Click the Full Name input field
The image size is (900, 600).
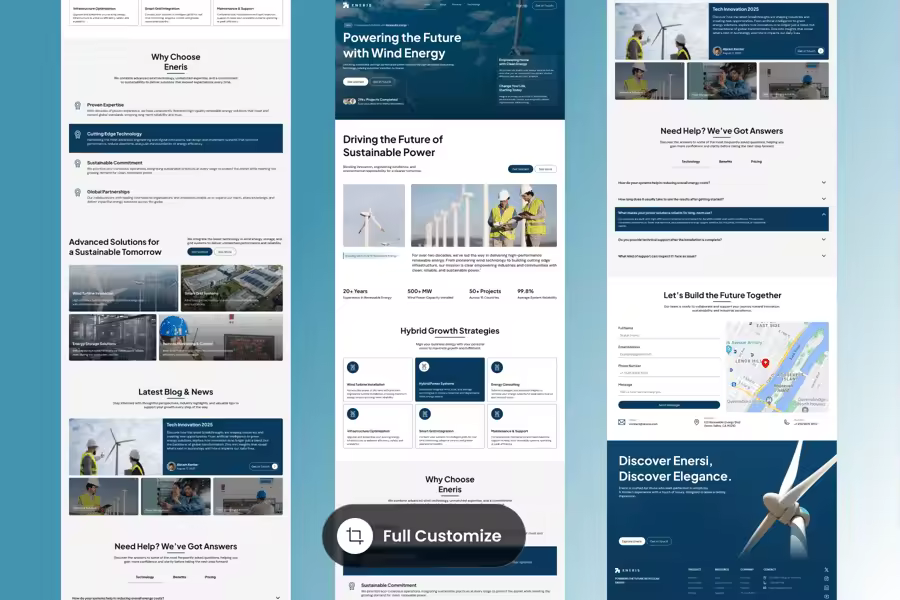pos(668,336)
